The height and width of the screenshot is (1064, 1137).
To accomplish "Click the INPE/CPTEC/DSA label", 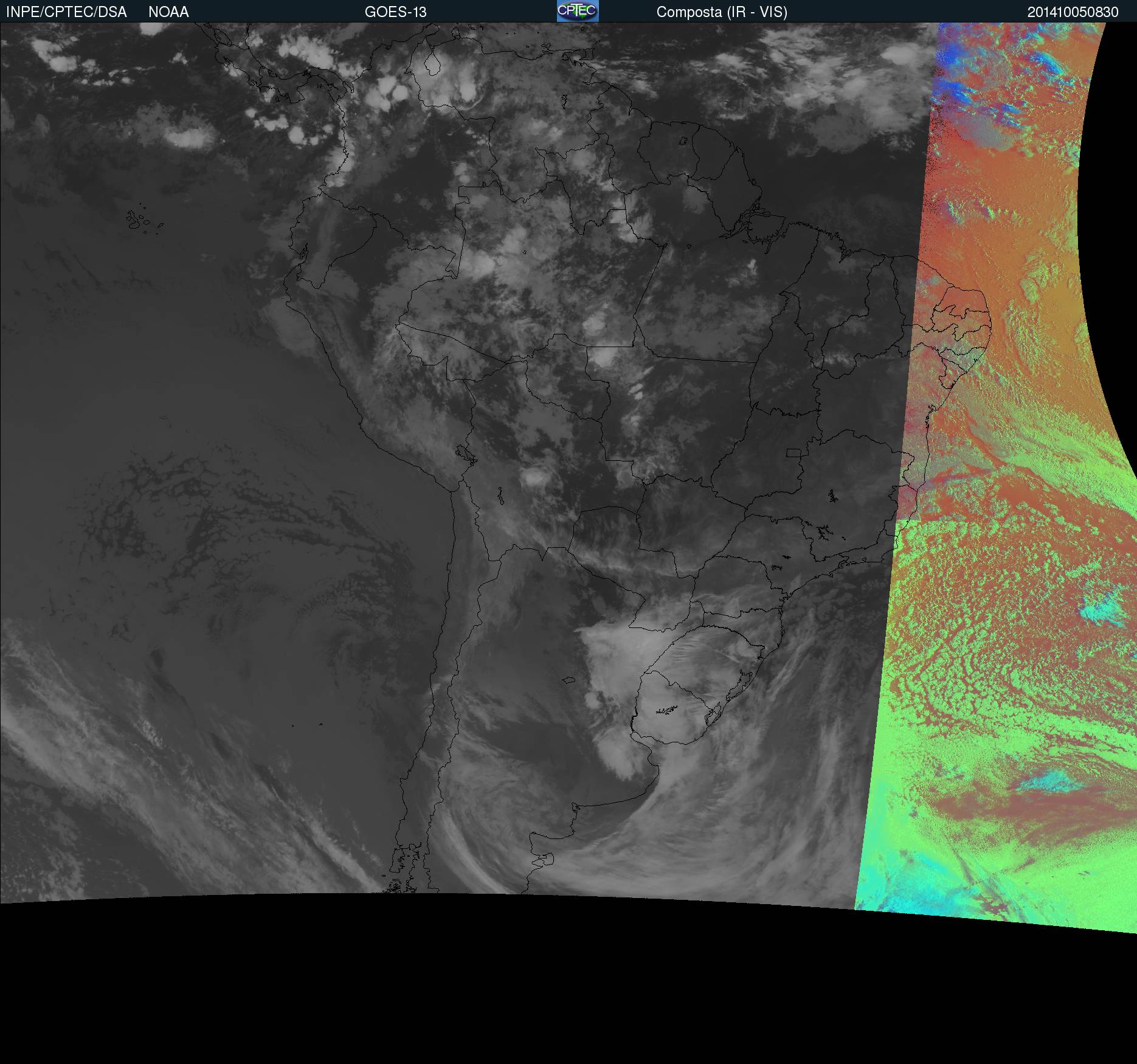I will coord(66,12).
